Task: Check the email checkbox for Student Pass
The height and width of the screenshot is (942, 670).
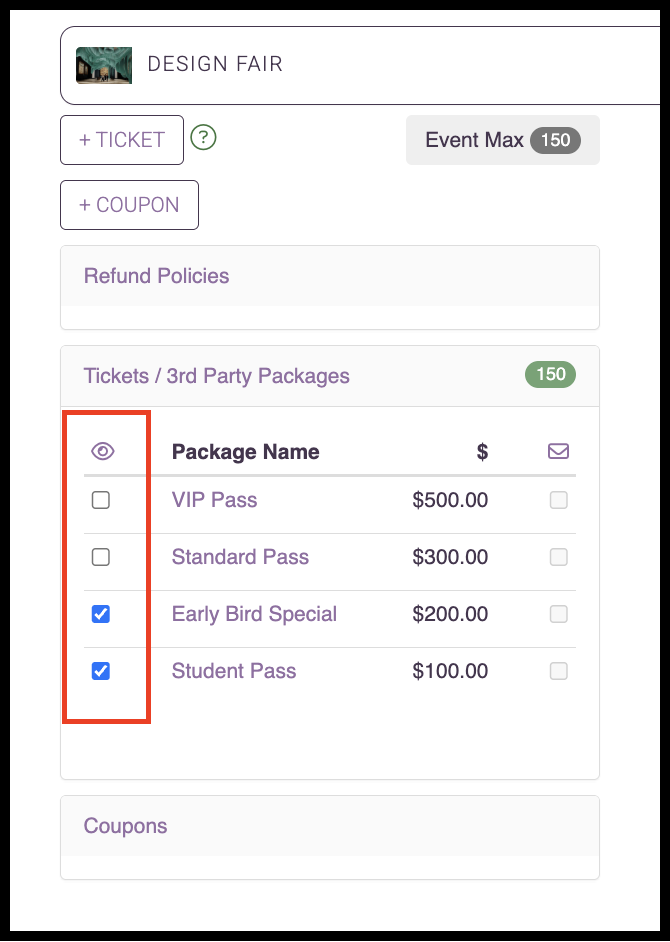Action: point(558,671)
